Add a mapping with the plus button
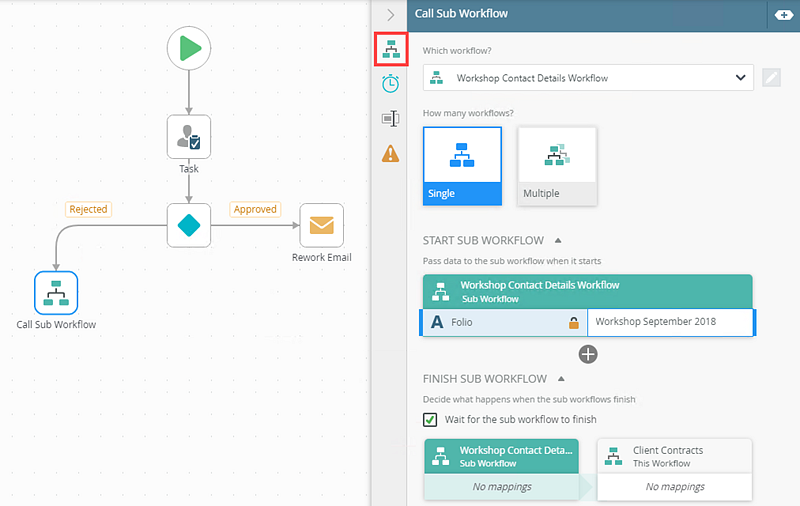The height and width of the screenshot is (506, 800). (588, 355)
